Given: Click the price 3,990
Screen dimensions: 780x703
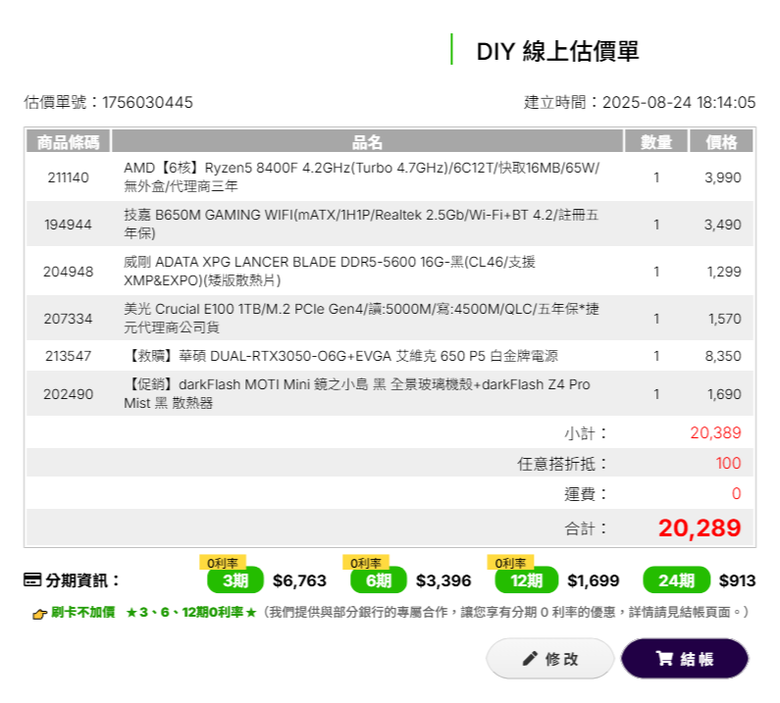Looking at the screenshot, I should 722,178.
